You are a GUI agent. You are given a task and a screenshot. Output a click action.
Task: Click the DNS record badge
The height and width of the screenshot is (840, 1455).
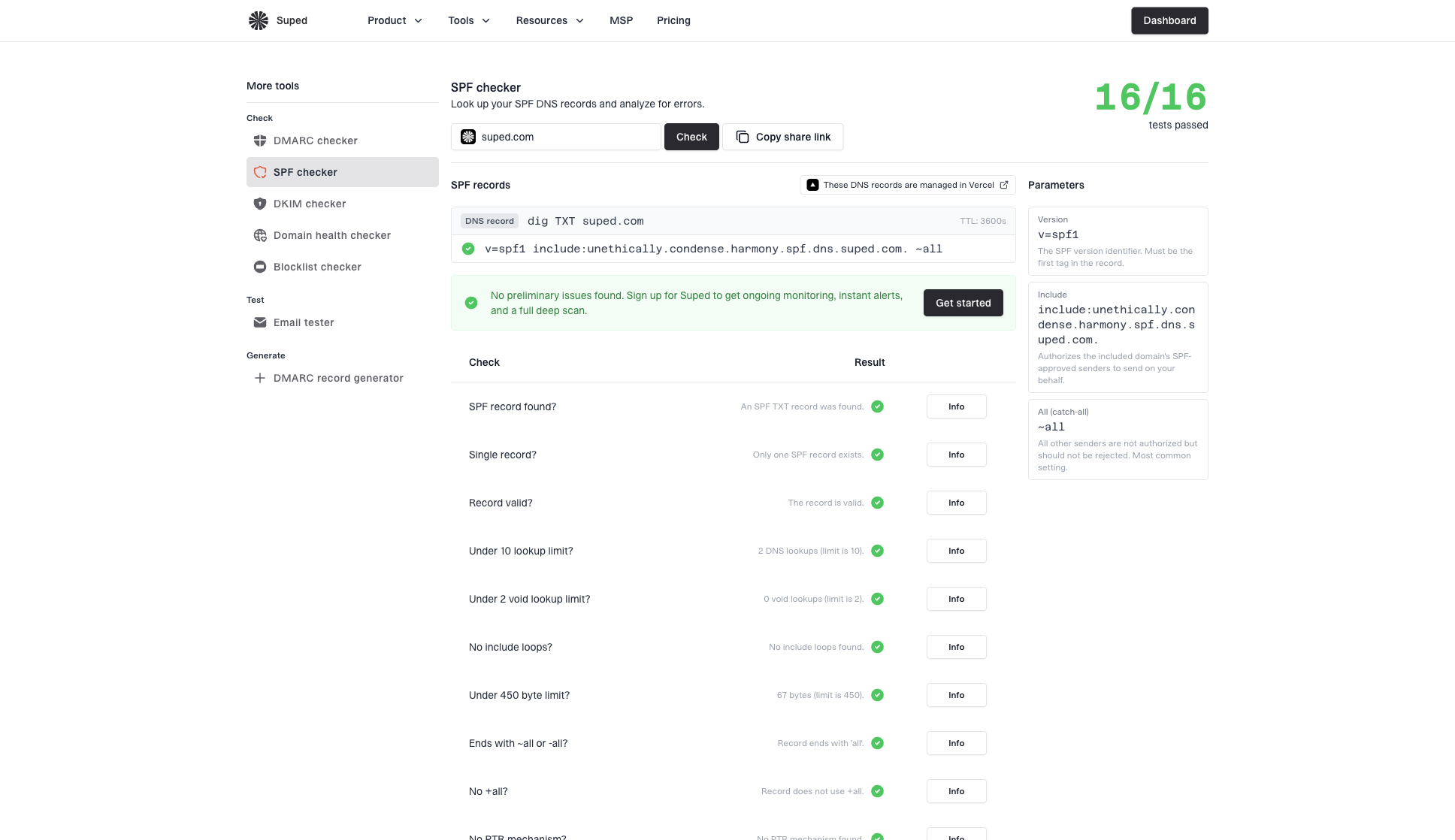click(x=489, y=221)
